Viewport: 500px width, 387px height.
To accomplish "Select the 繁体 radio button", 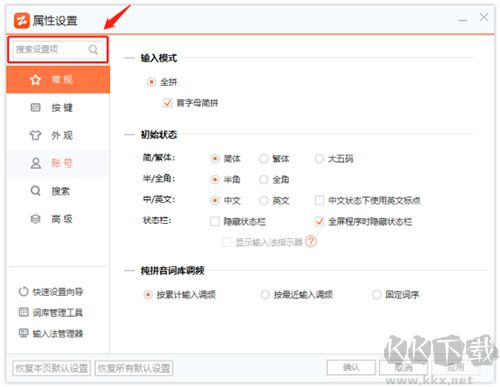I will (x=264, y=159).
